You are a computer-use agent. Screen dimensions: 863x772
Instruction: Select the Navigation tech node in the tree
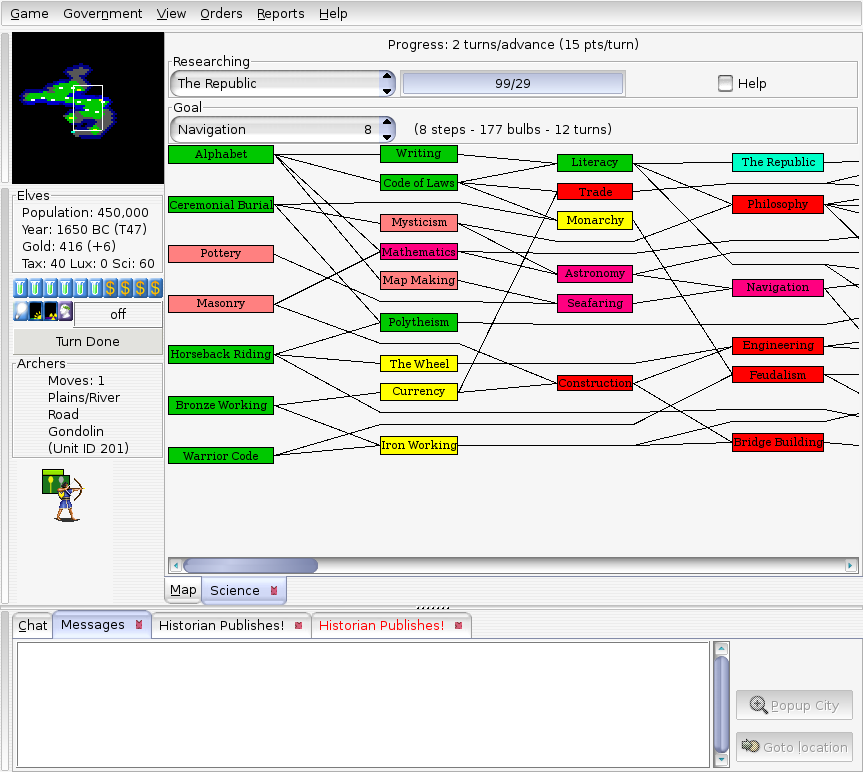click(x=778, y=287)
